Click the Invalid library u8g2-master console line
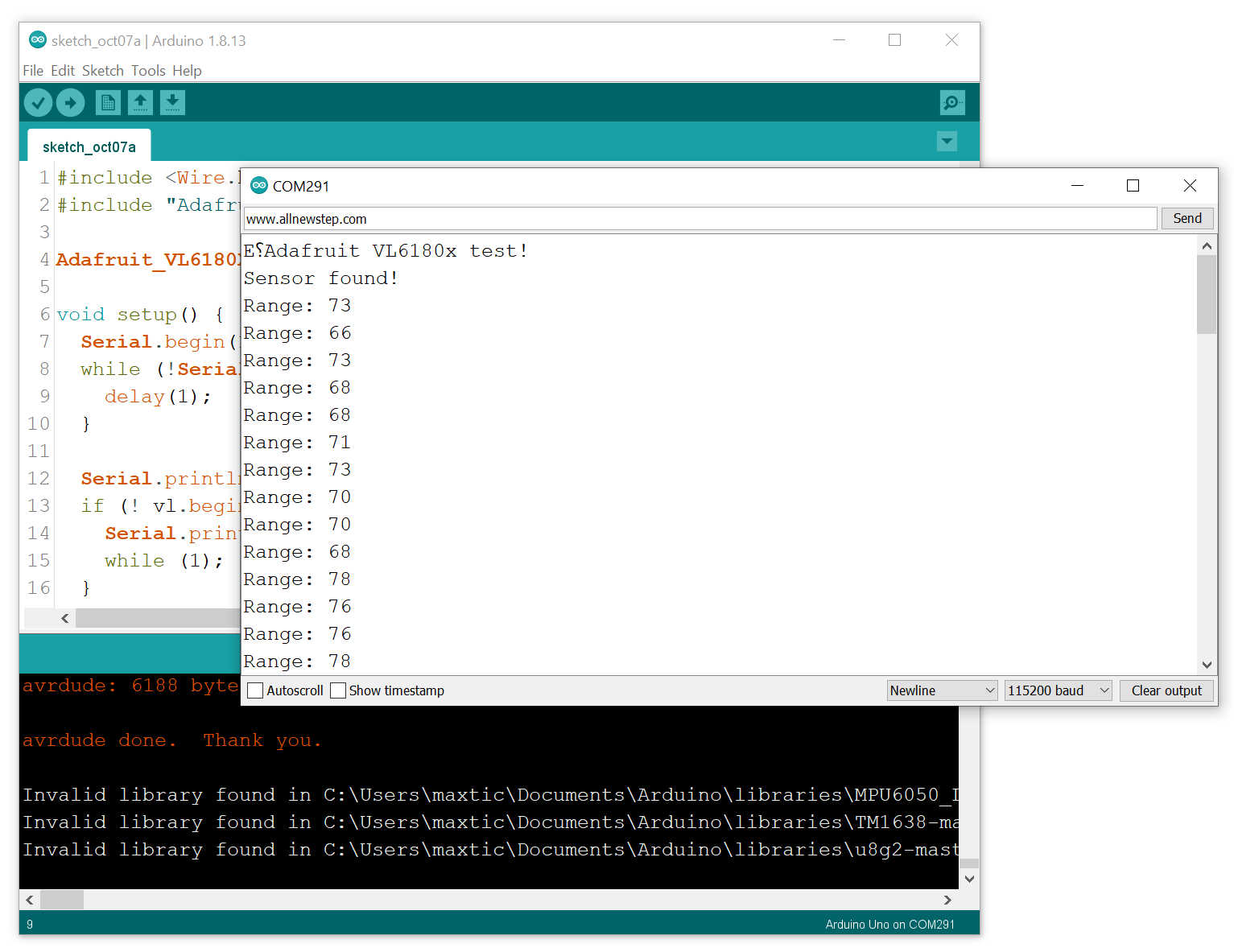Image resolution: width=1234 pixels, height=952 pixels. coord(490,850)
